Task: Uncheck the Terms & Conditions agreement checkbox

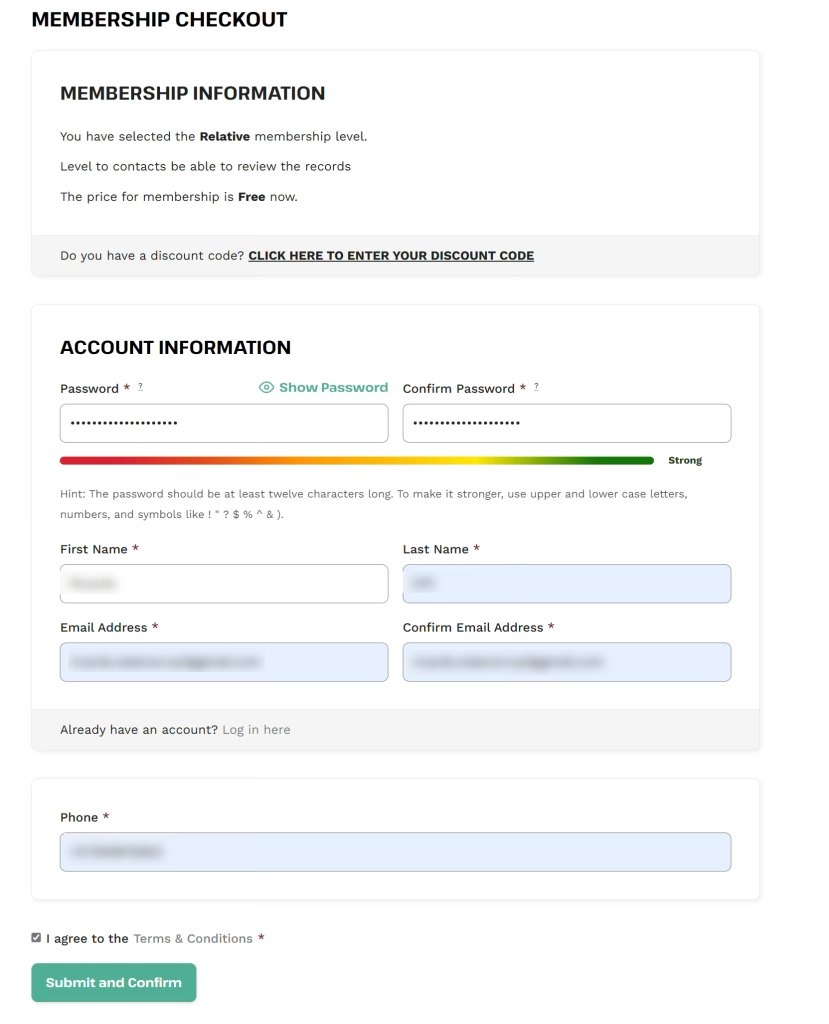Action: 37,938
